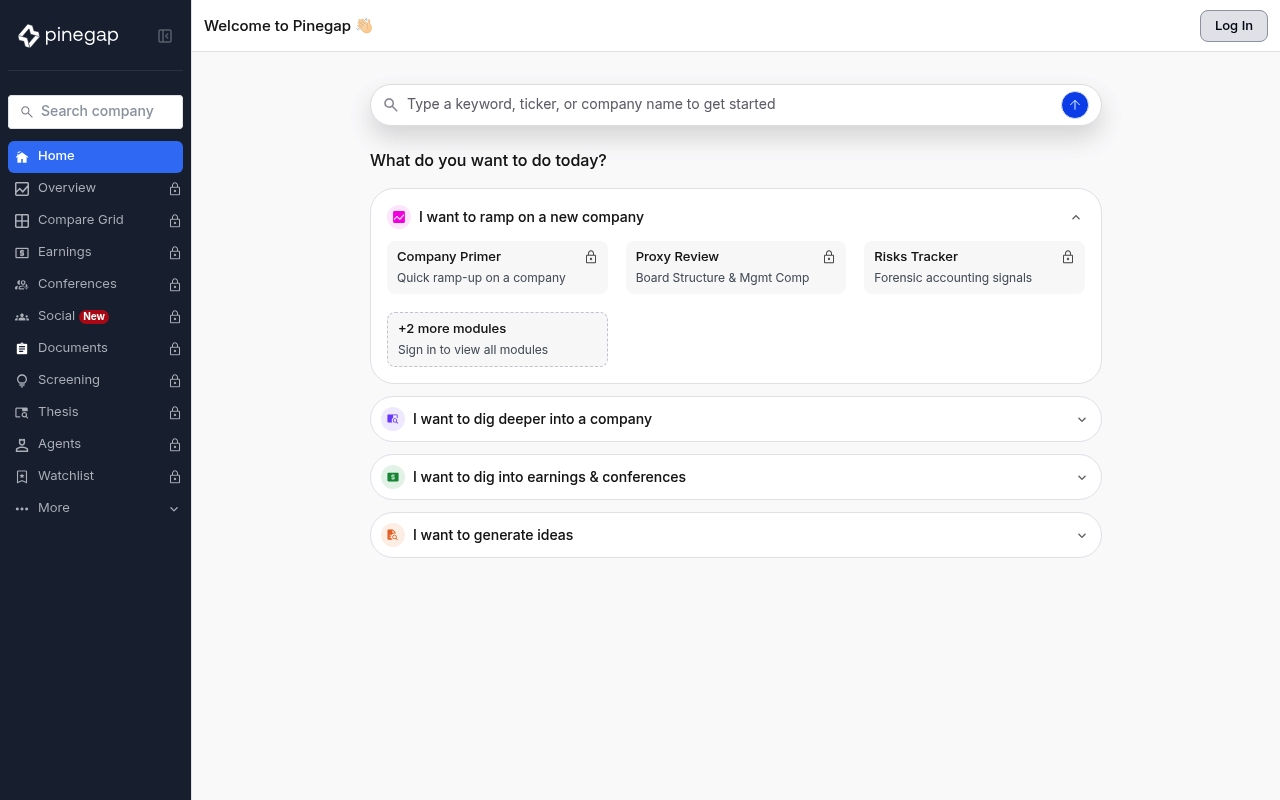Open Thesis in the sidebar
This screenshot has height=800, width=1280.
pos(95,413)
